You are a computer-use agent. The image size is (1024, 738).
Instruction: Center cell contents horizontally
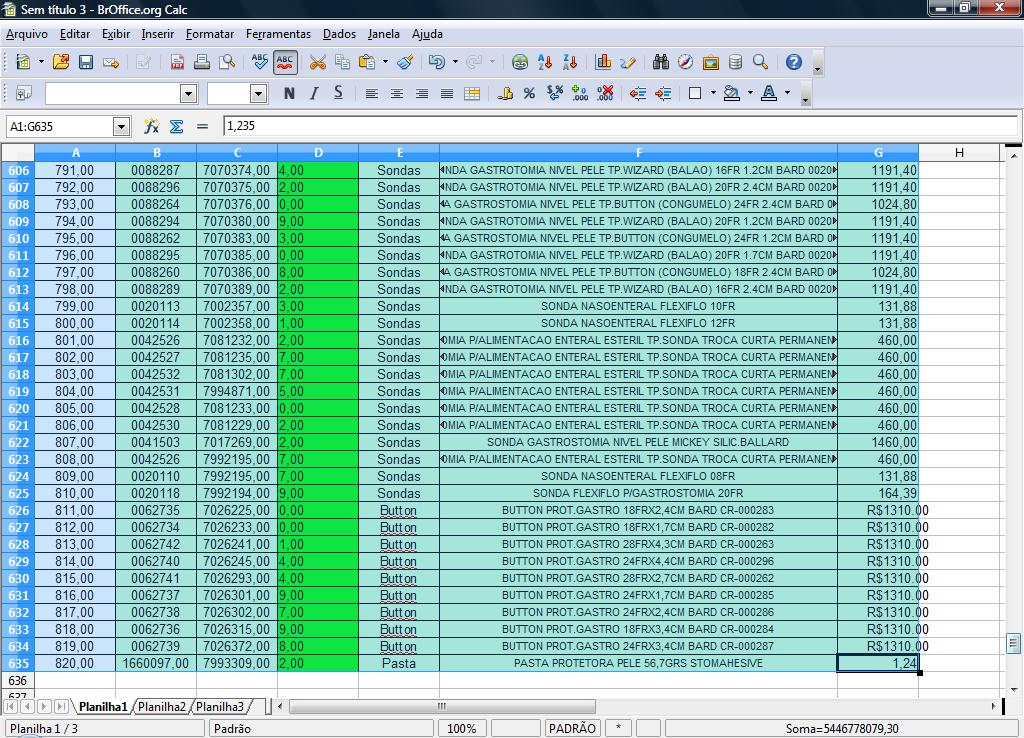(396, 93)
